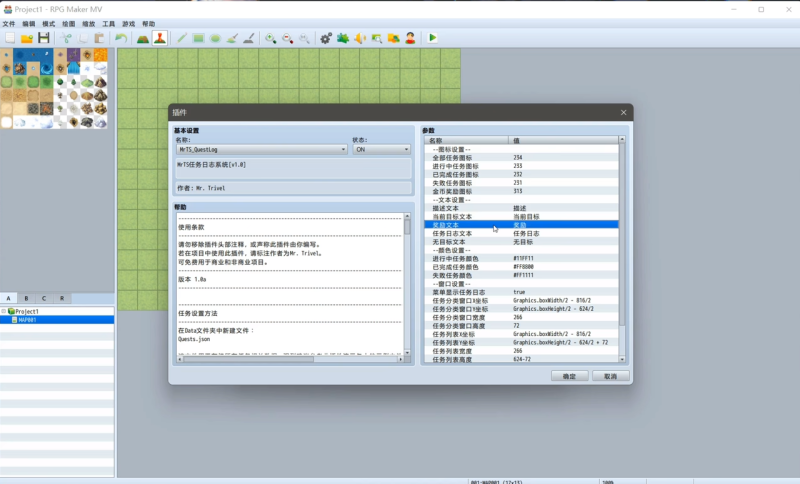Viewport: 800px width, 484px height.
Task: Switch to tileset tab A
Action: tap(9, 298)
